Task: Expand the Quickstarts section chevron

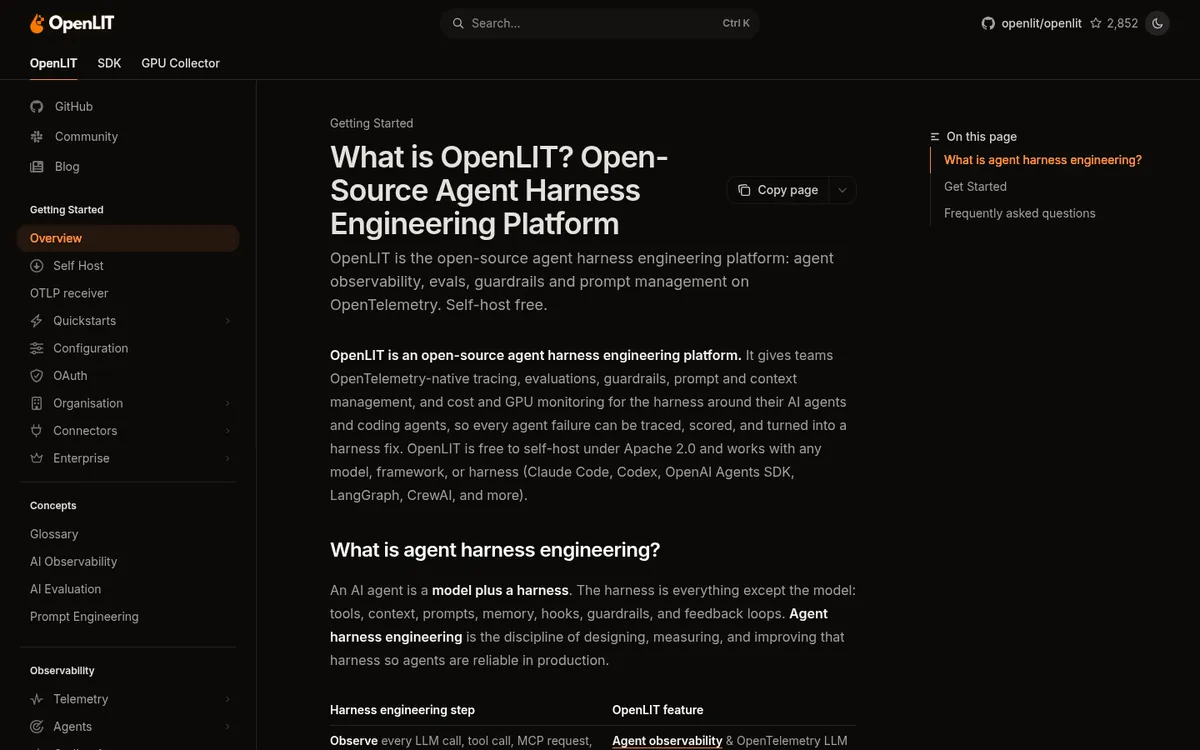Action: click(x=227, y=321)
